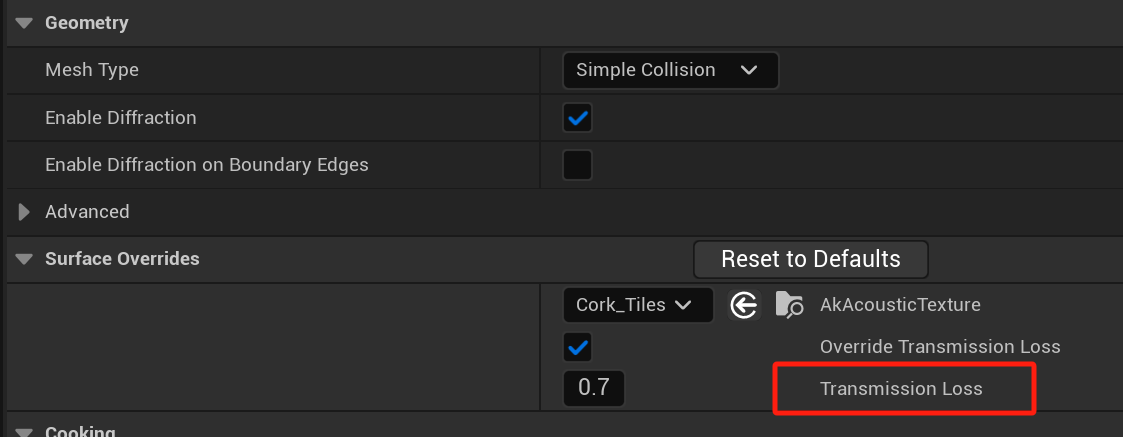Click the AkAcousticTexture label
The width and height of the screenshot is (1123, 437).
click(x=900, y=305)
